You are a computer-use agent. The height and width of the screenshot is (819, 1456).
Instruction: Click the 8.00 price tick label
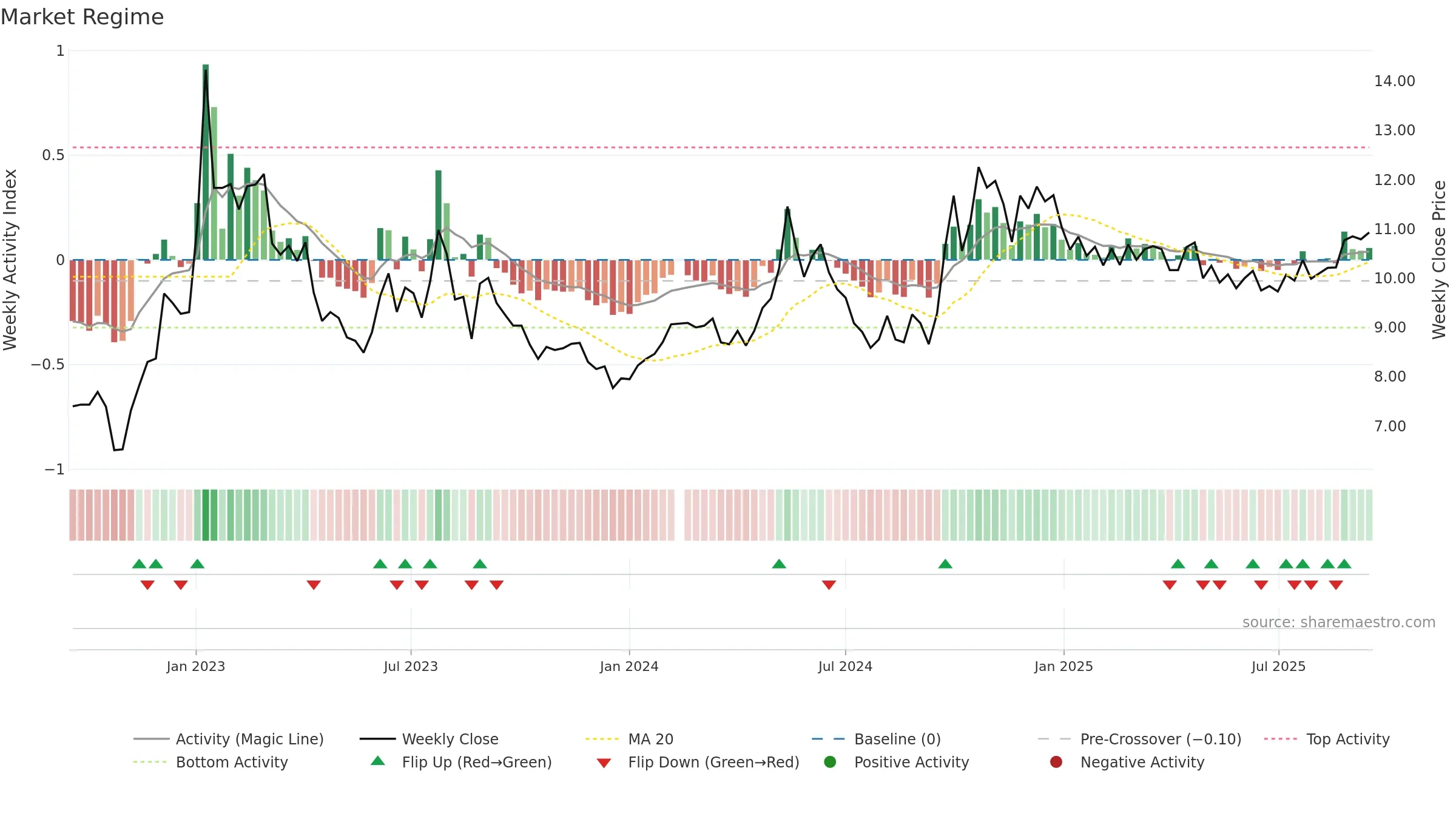(x=1390, y=377)
